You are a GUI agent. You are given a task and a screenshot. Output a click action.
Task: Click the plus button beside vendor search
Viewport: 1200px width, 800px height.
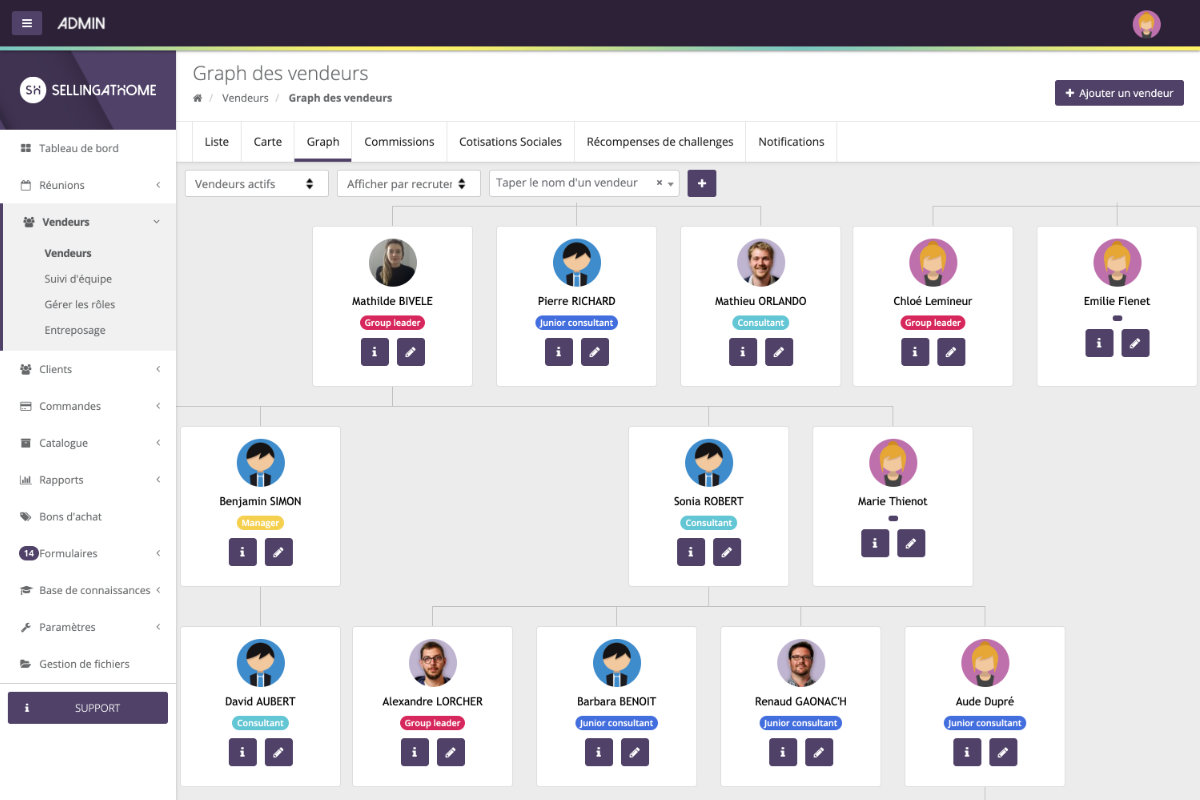702,184
